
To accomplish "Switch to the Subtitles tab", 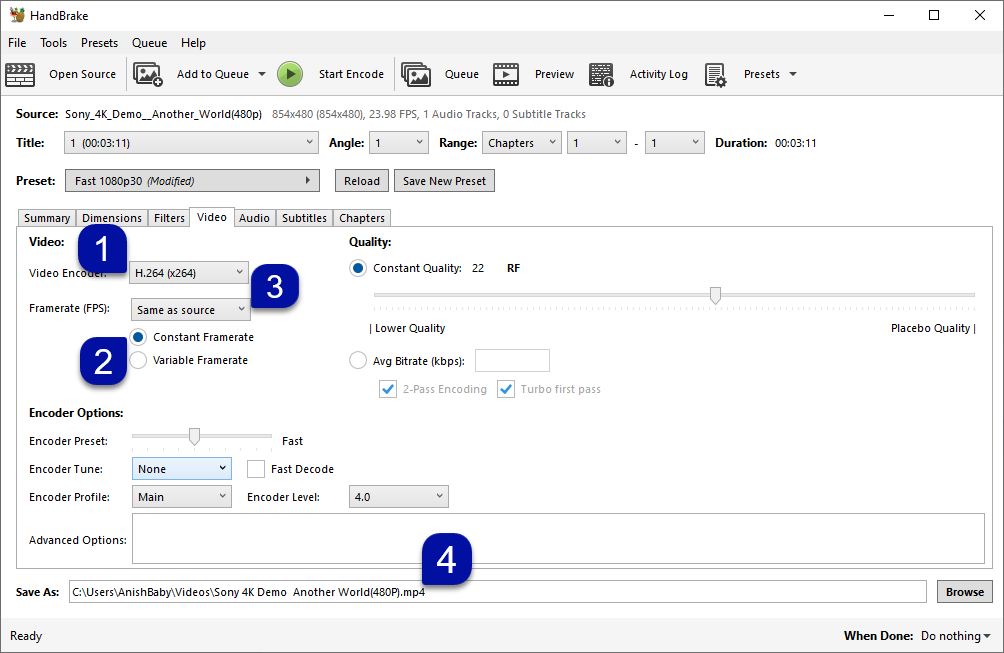I will 304,218.
